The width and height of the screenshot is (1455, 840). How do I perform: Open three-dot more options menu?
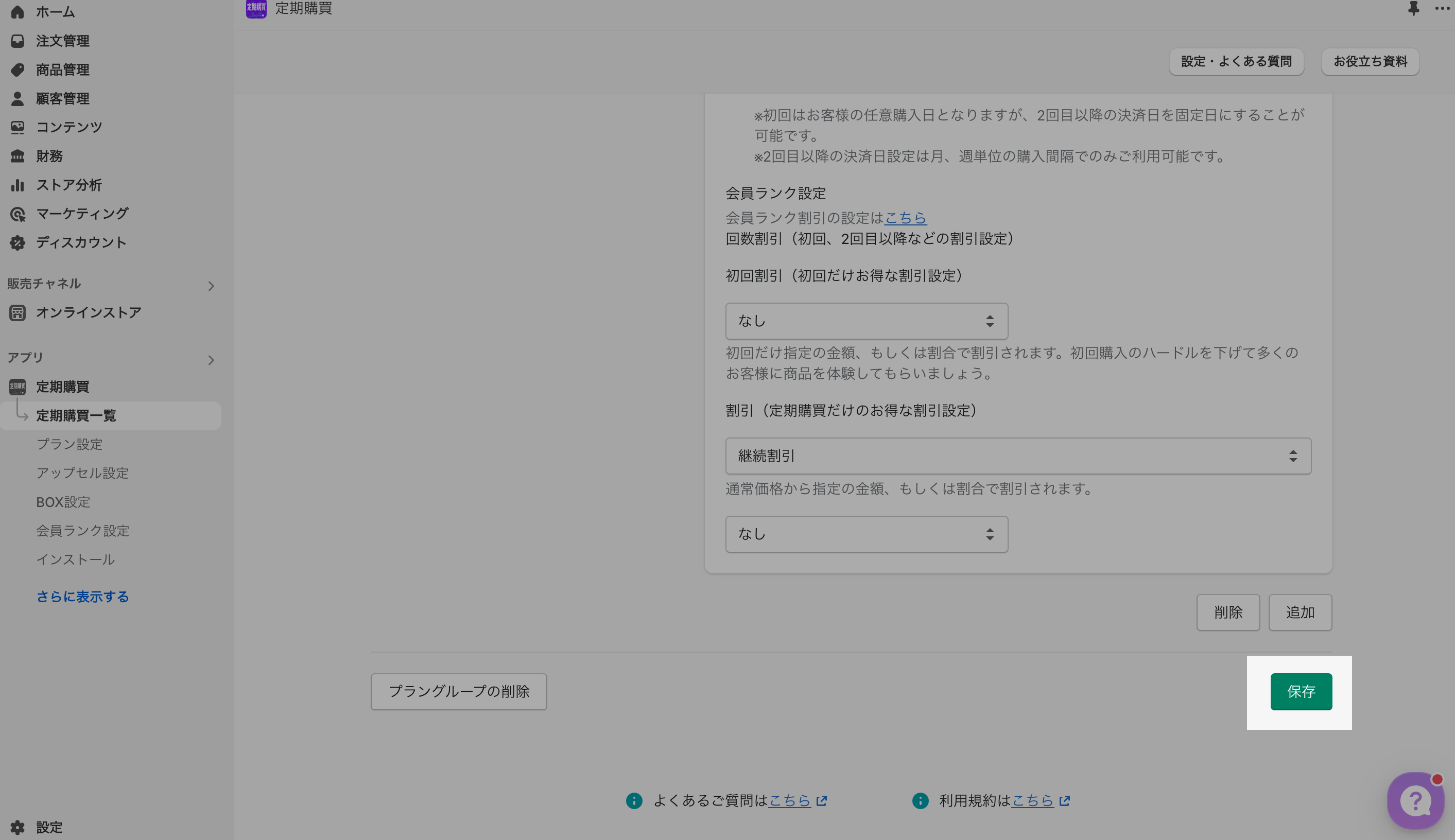(1441, 9)
